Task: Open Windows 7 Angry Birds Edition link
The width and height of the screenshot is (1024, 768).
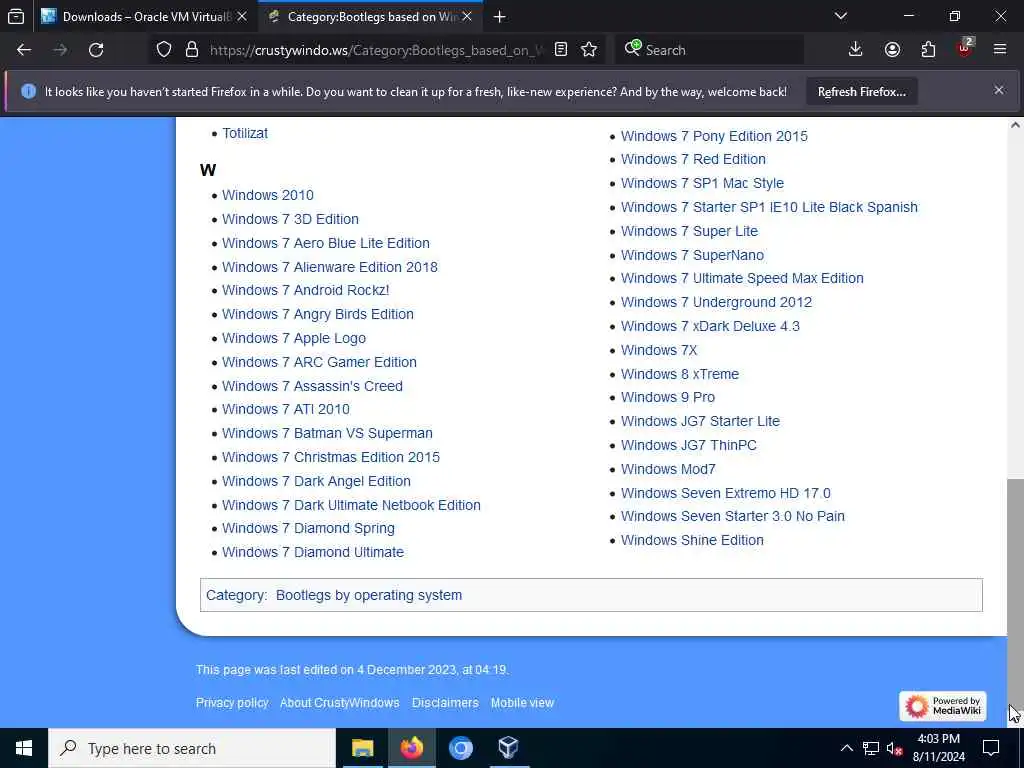Action: point(318,314)
